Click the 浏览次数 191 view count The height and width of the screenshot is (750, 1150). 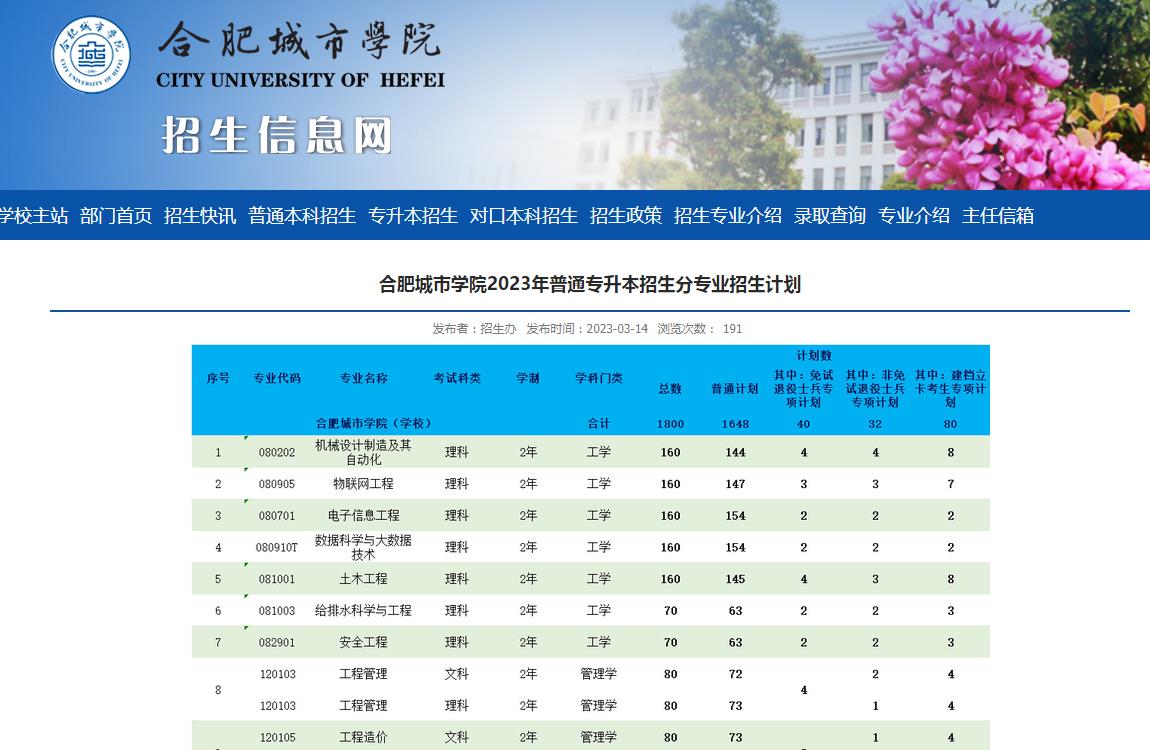pyautogui.click(x=700, y=328)
